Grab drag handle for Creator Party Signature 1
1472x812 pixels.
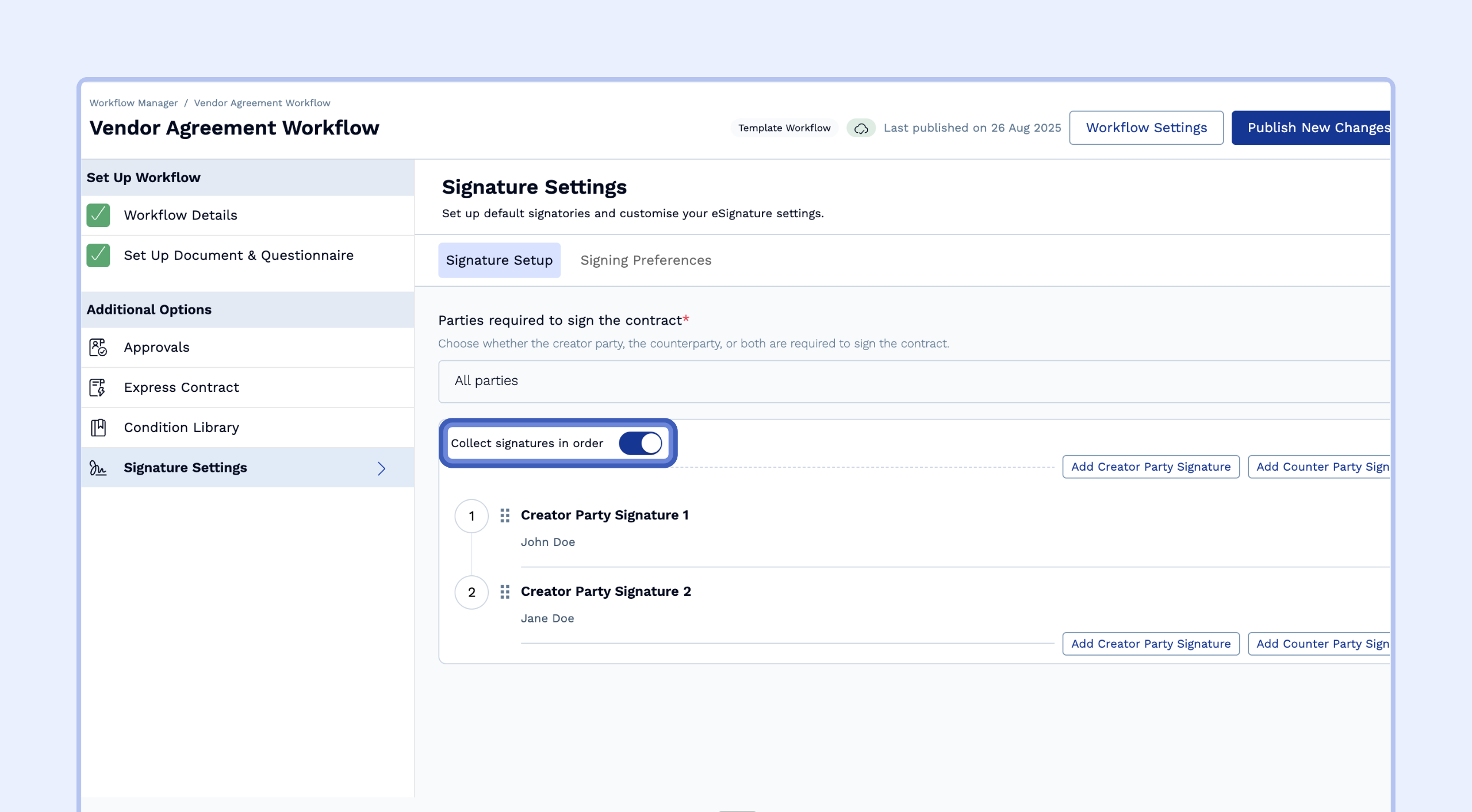point(505,515)
